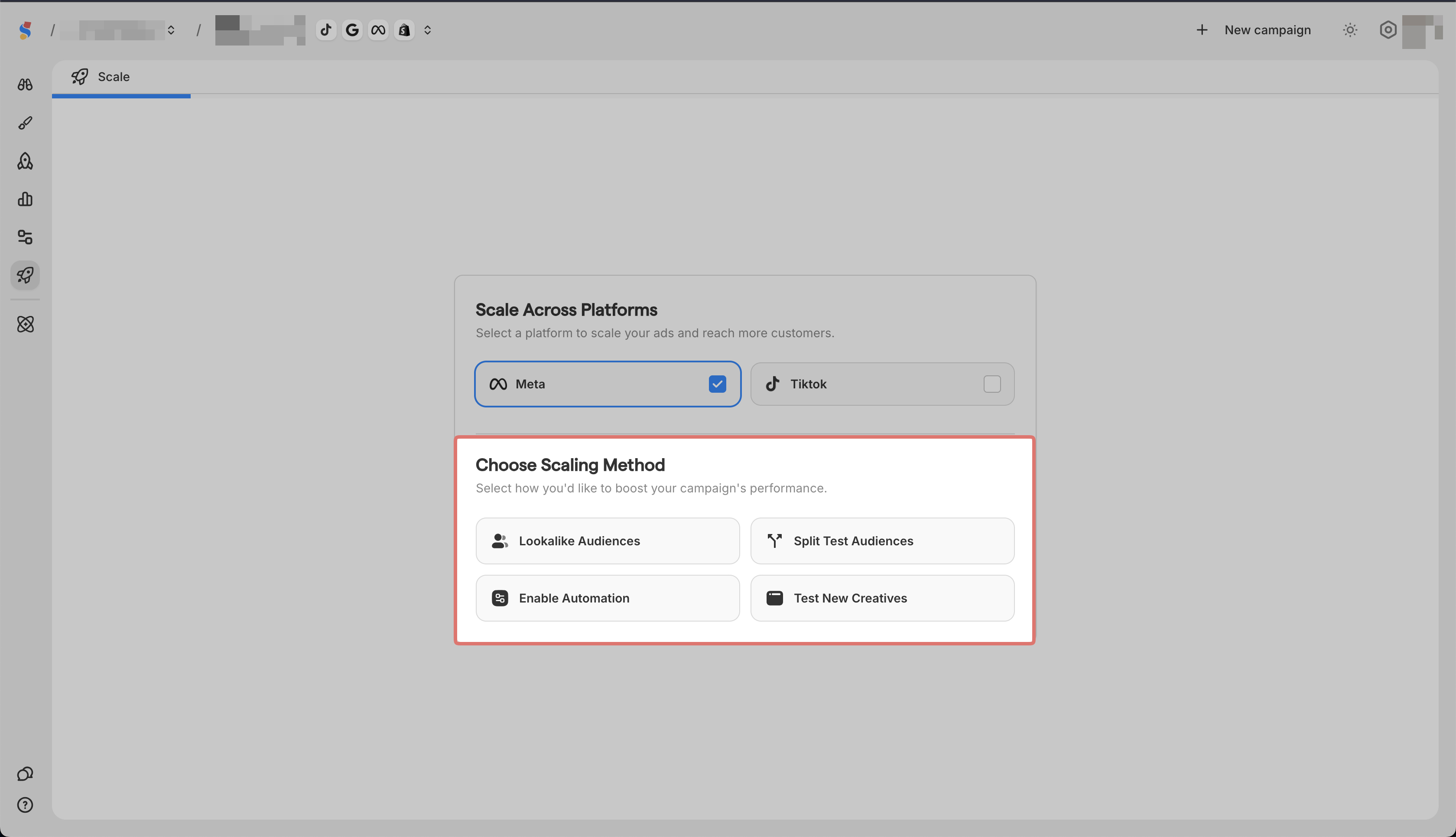Expand the connected platforms dropdown chevrons
The height and width of the screenshot is (837, 1456).
pos(427,30)
